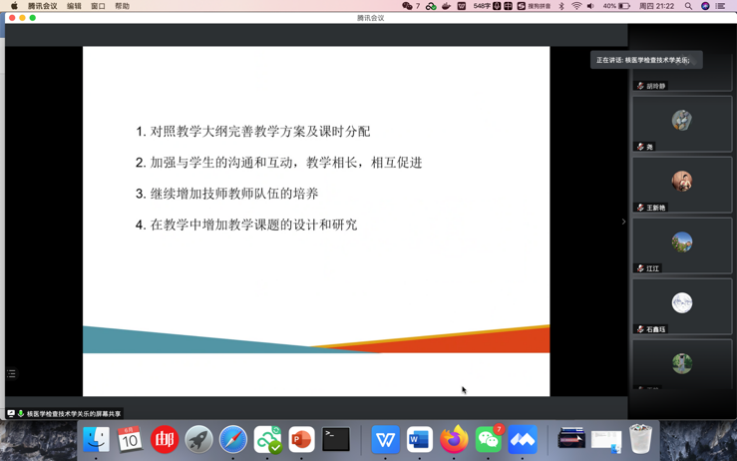737x461 pixels.
Task: Switch to Tencent Meeting in the Dock
Action: [522, 439]
